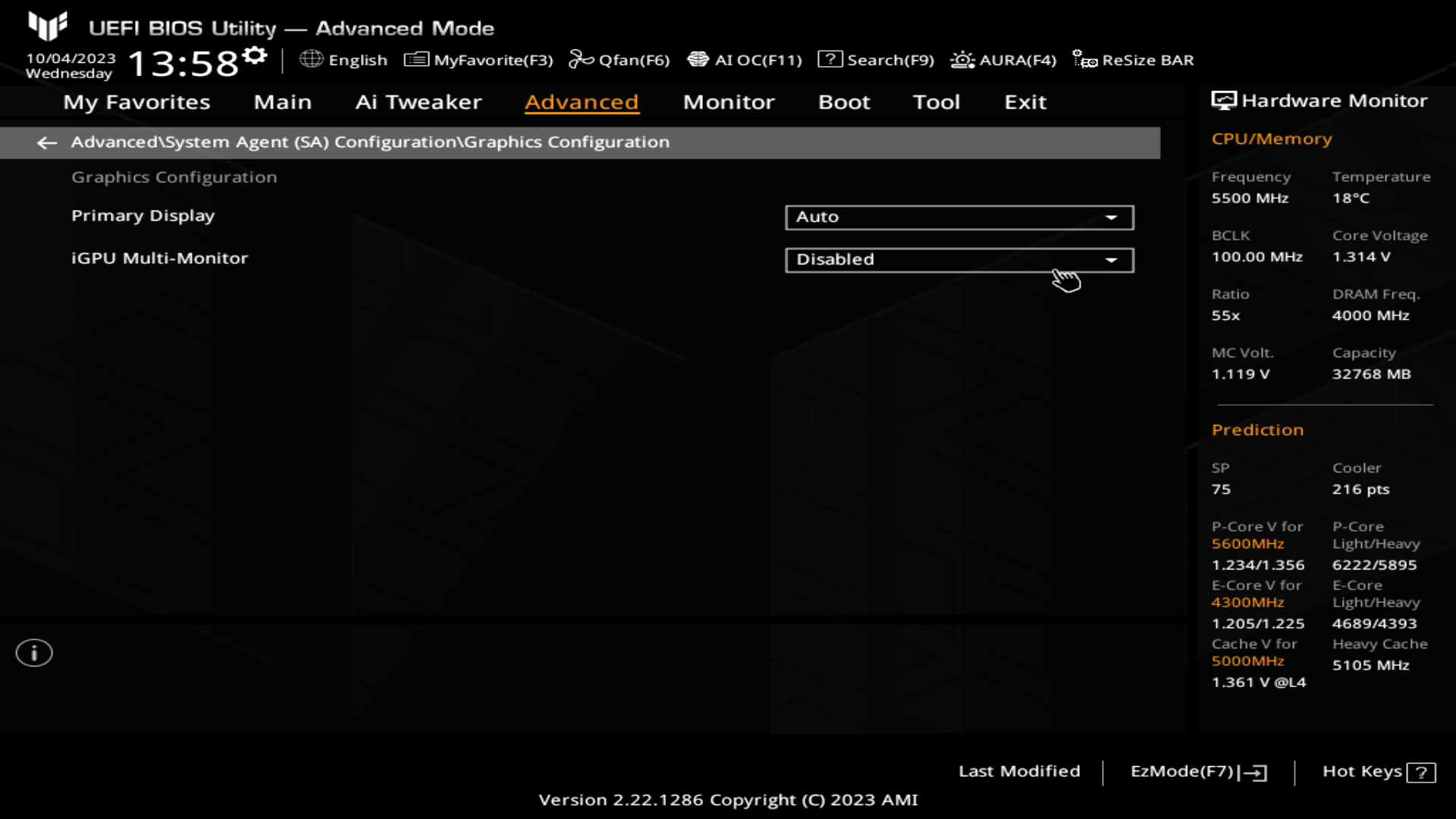1456x819 pixels.
Task: Click Cooler value 216 pts
Action: (1361, 490)
